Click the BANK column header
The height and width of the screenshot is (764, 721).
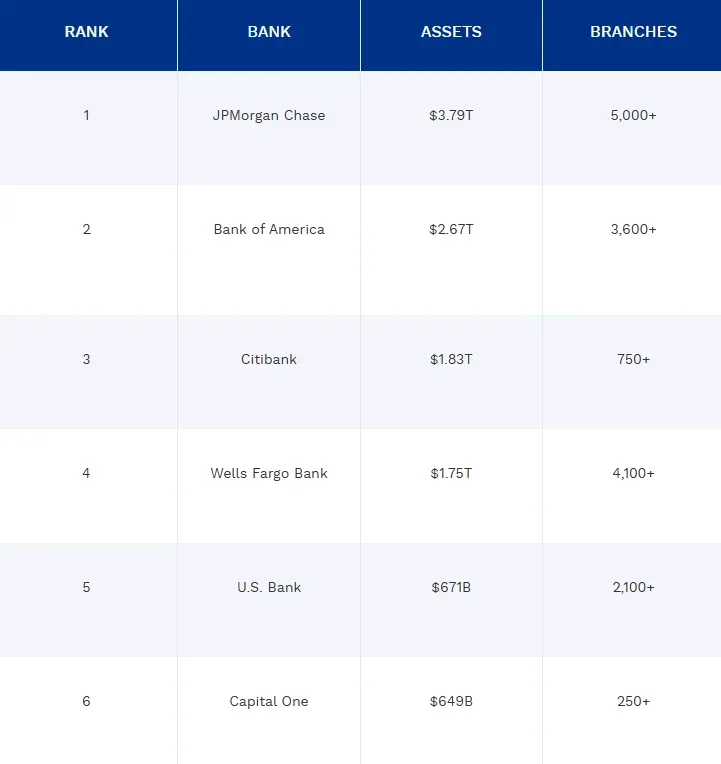pyautogui.click(x=269, y=32)
